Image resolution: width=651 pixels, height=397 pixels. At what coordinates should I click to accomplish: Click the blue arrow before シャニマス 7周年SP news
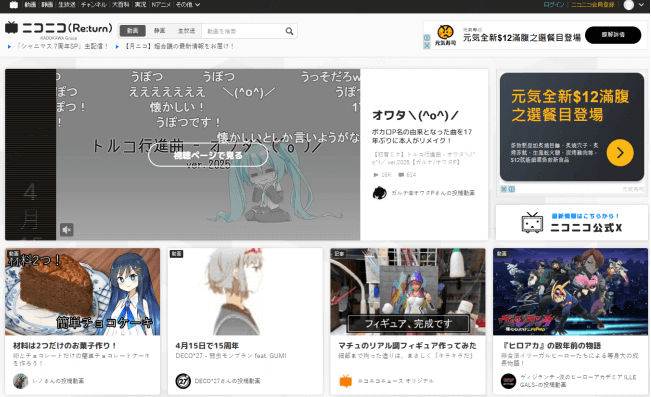click(9, 47)
